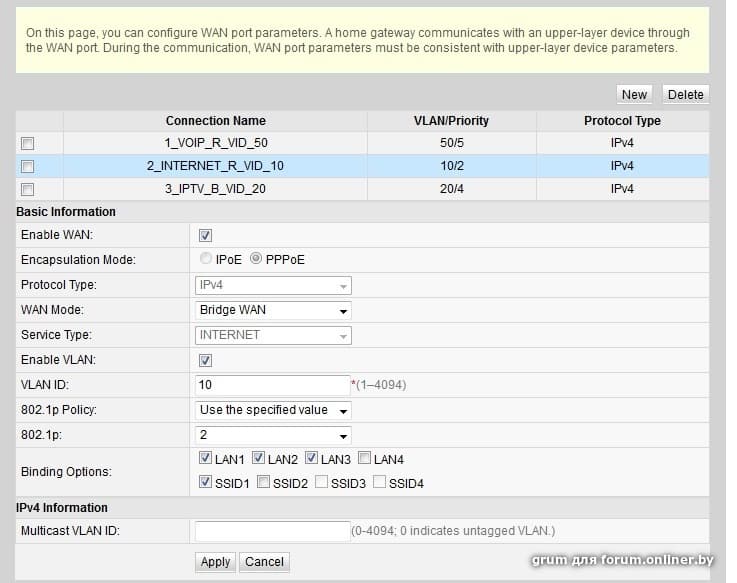Enable the SSID2 binding option
The width and height of the screenshot is (737, 583).
(x=263, y=483)
